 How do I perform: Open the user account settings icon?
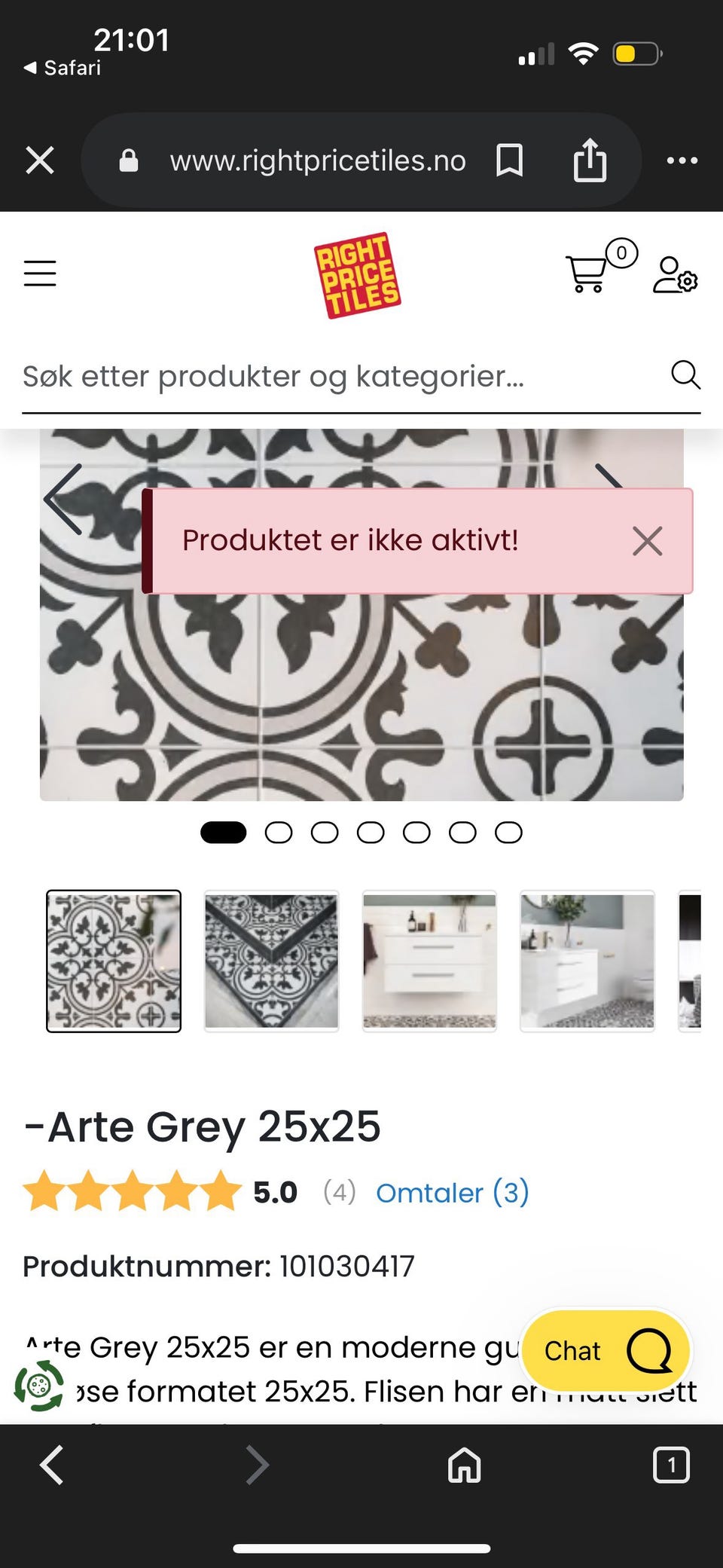(675, 275)
